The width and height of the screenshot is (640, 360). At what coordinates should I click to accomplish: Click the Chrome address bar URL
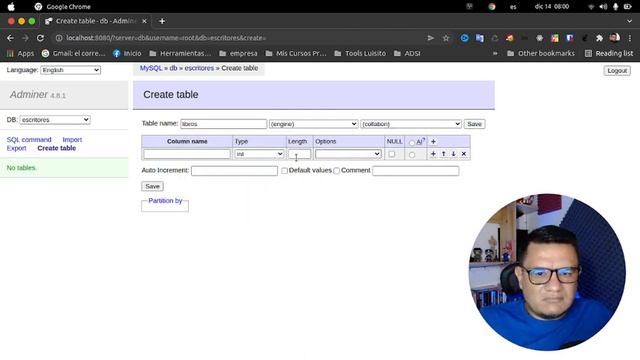point(166,38)
